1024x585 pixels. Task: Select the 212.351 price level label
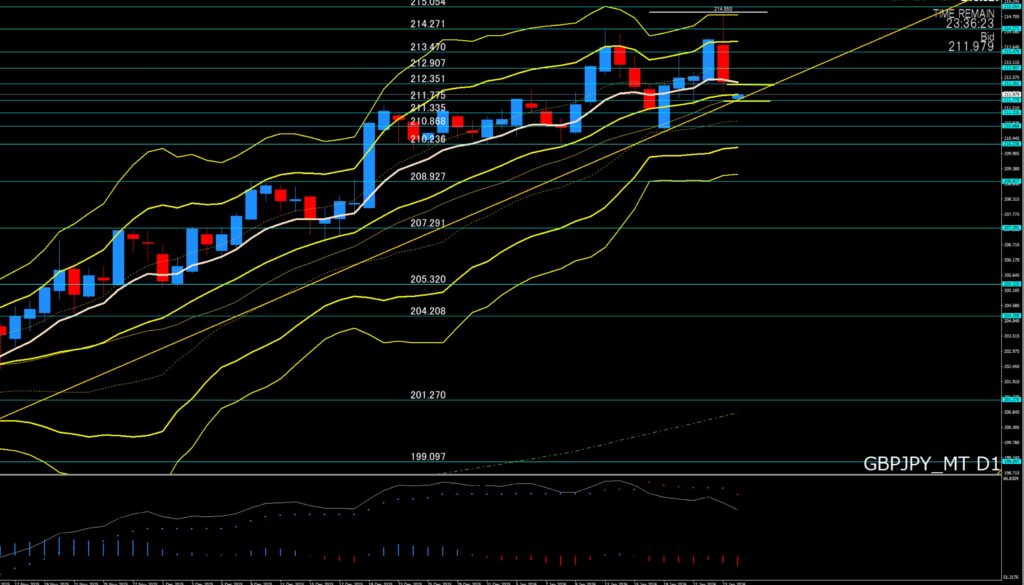coord(428,79)
